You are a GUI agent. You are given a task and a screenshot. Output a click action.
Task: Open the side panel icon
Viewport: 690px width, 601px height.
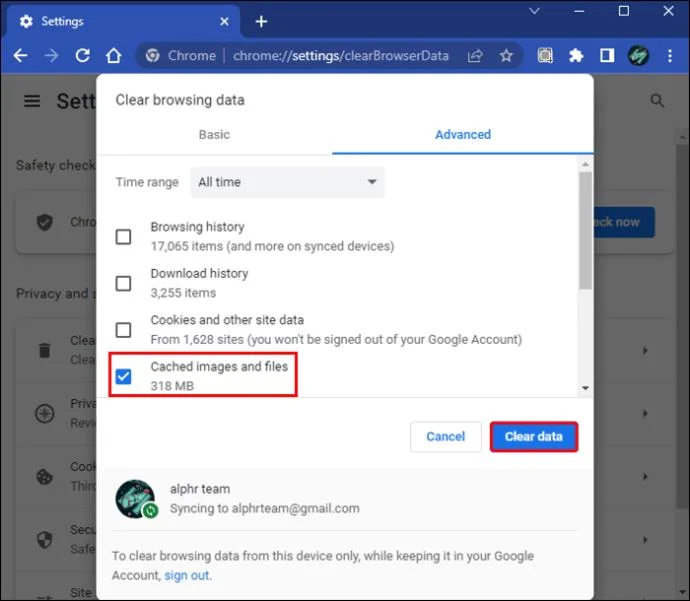(x=606, y=56)
